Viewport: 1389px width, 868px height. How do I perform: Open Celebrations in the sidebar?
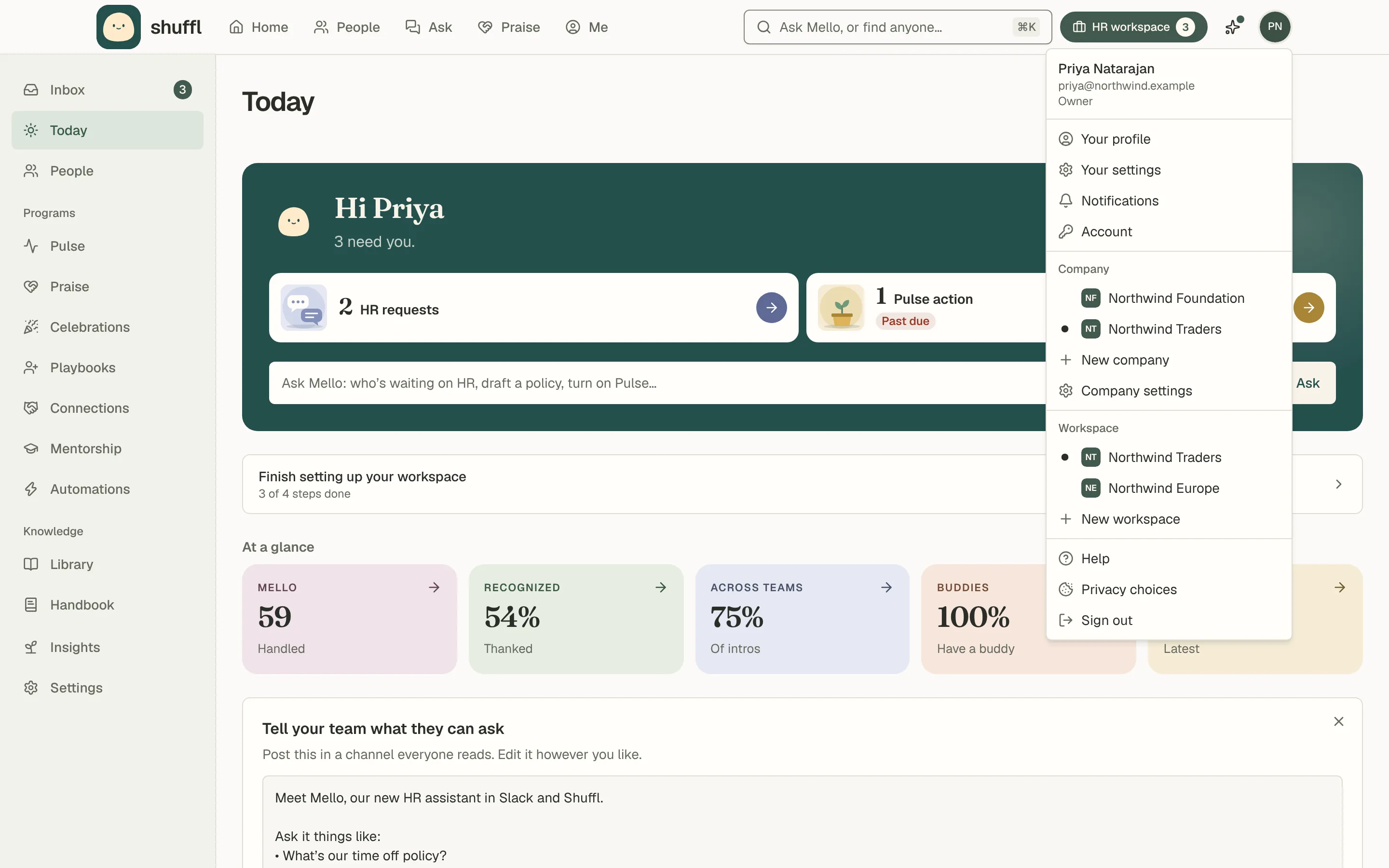[108, 326]
